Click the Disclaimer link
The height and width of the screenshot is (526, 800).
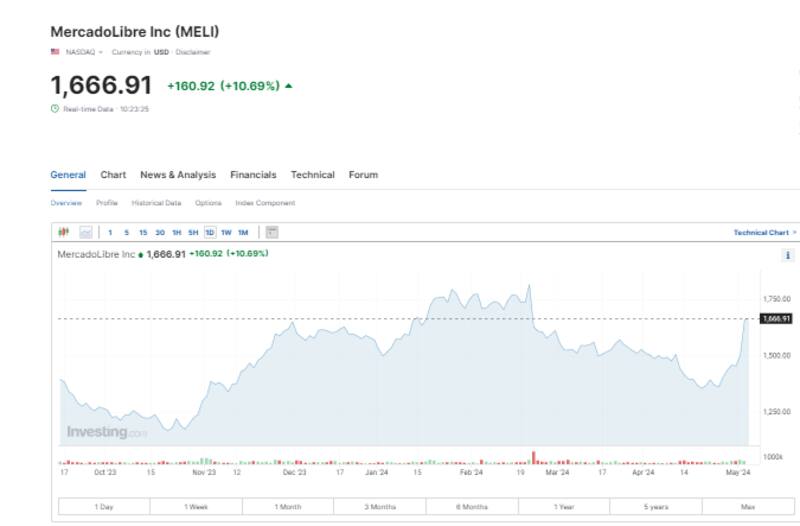[195, 52]
